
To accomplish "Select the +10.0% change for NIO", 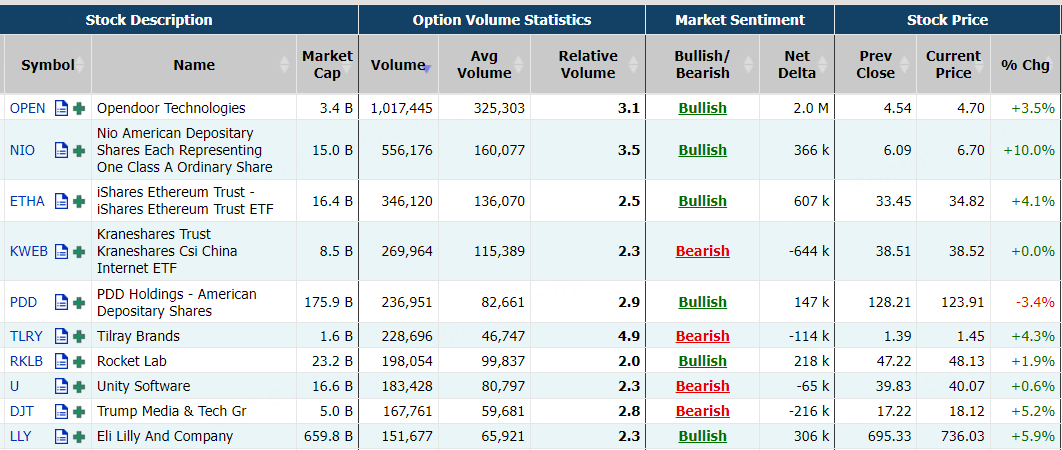I will 1029,150.
